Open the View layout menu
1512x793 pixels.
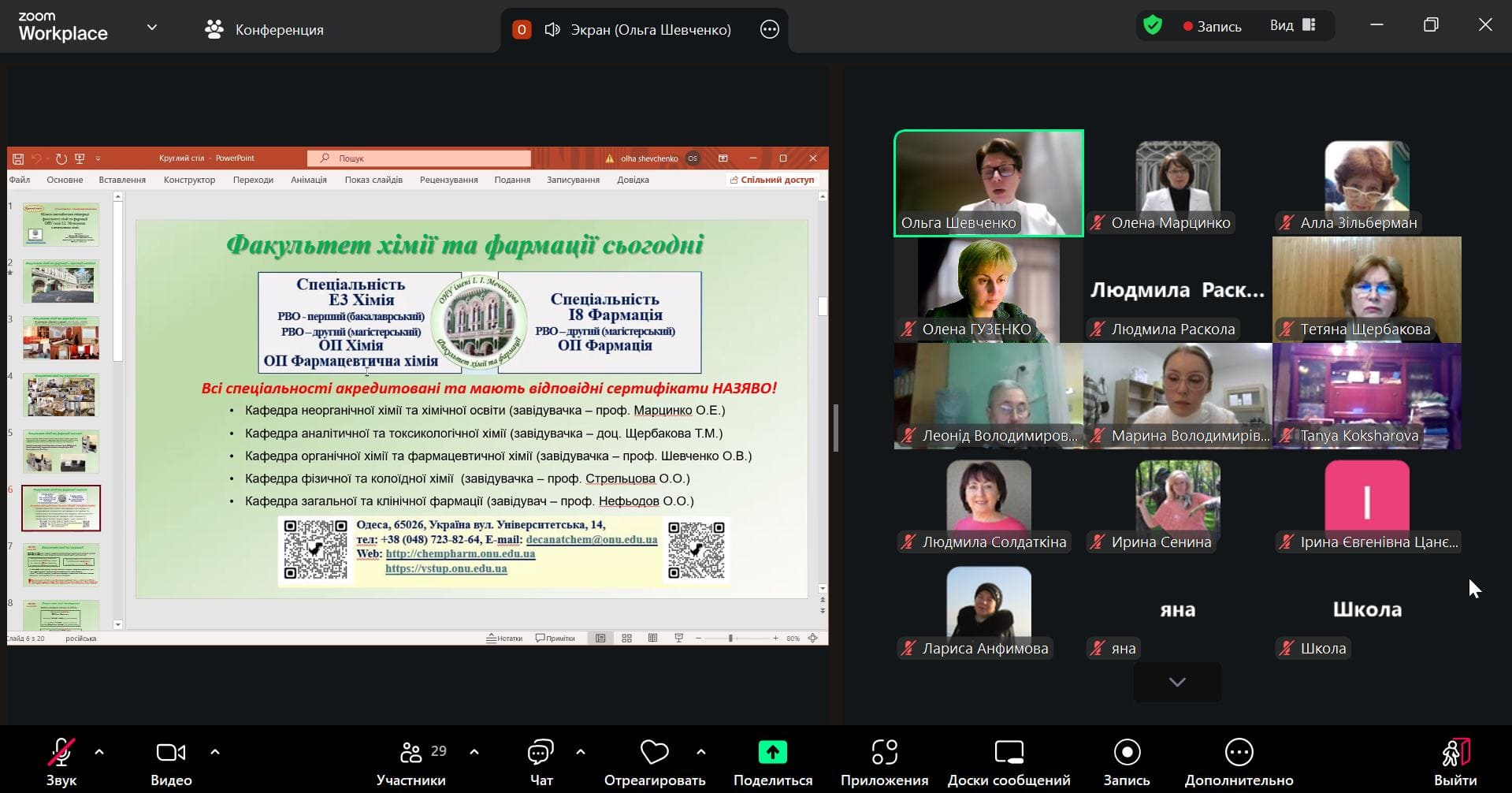click(x=1293, y=26)
